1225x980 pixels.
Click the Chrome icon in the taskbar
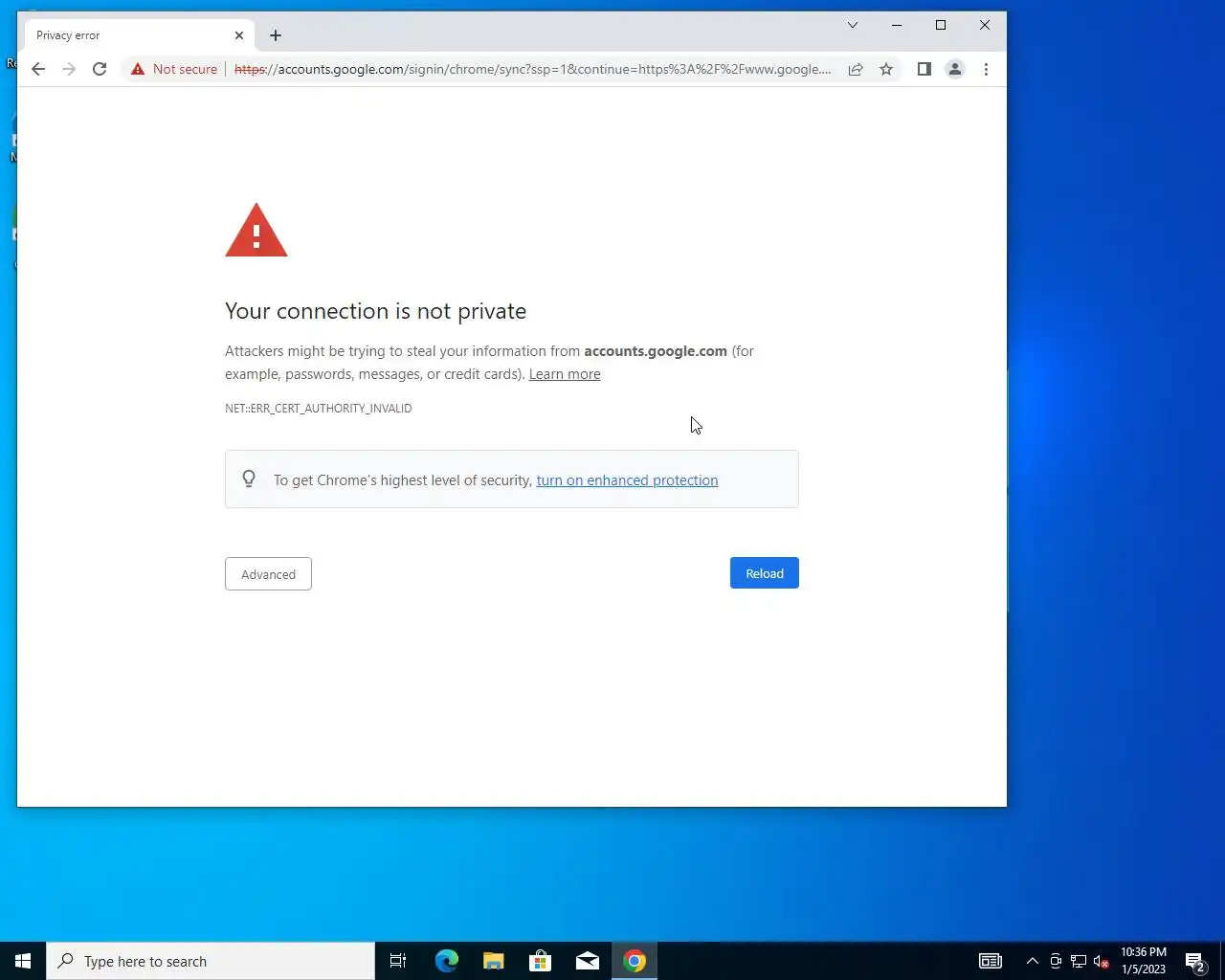click(635, 961)
